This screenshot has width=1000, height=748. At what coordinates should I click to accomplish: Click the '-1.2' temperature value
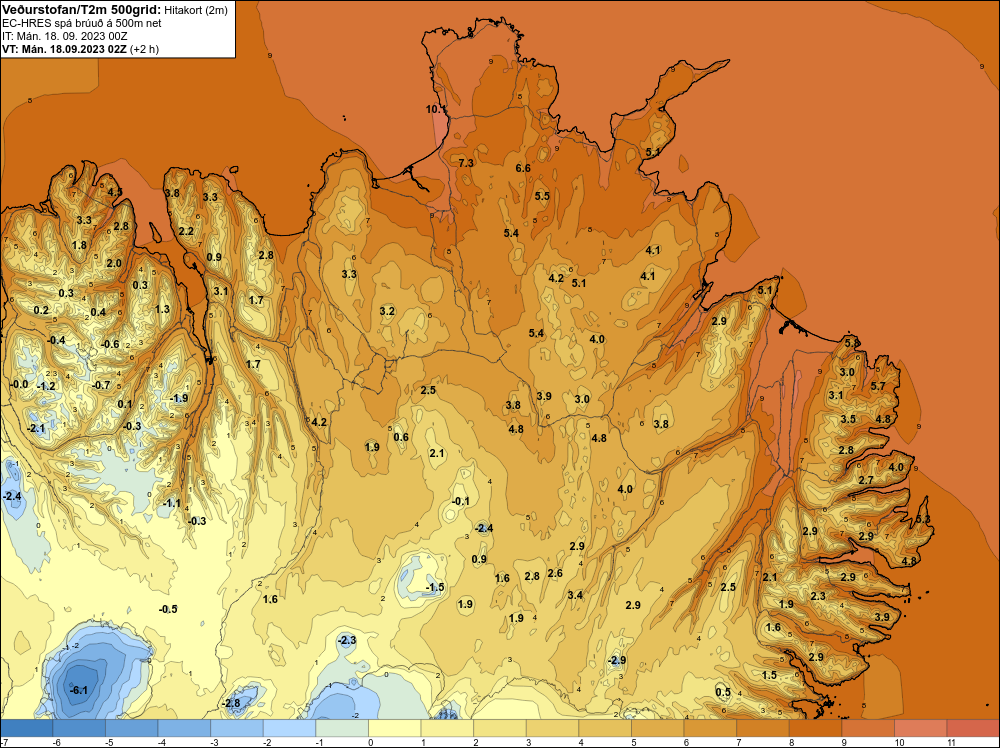click(x=46, y=386)
